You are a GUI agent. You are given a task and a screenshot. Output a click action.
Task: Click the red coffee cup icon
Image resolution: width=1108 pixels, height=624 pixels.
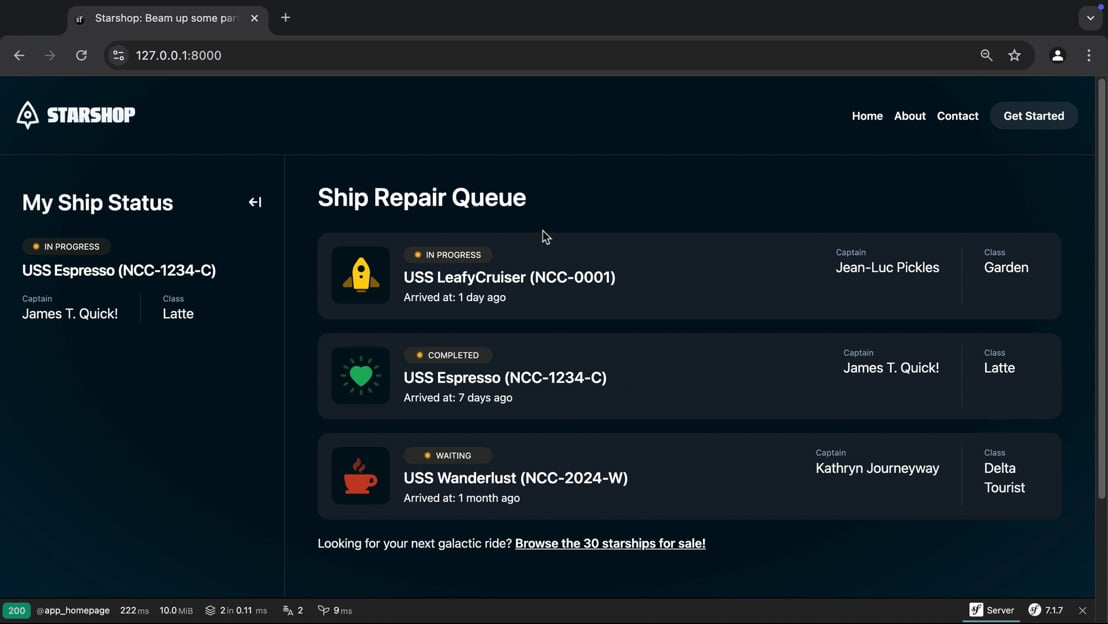coord(361,476)
